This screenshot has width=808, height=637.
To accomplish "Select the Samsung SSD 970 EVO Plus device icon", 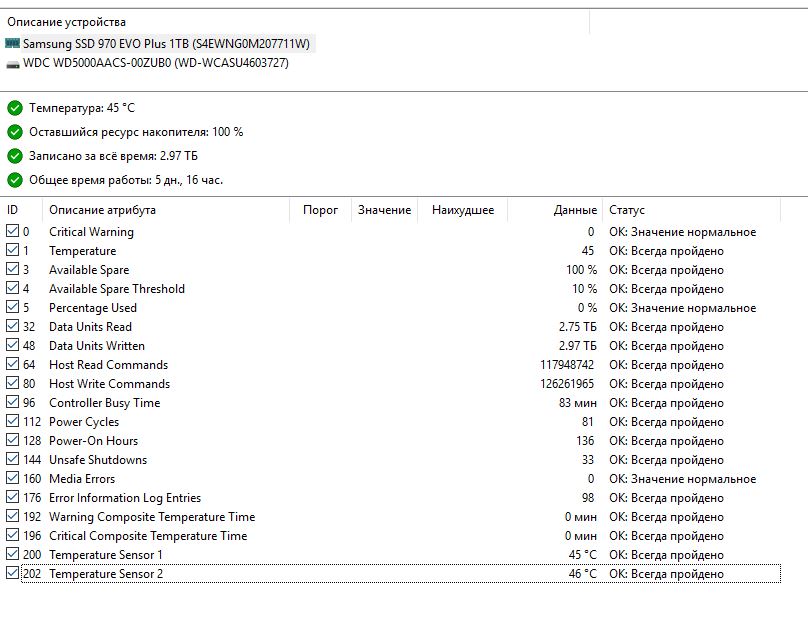I will coord(12,43).
